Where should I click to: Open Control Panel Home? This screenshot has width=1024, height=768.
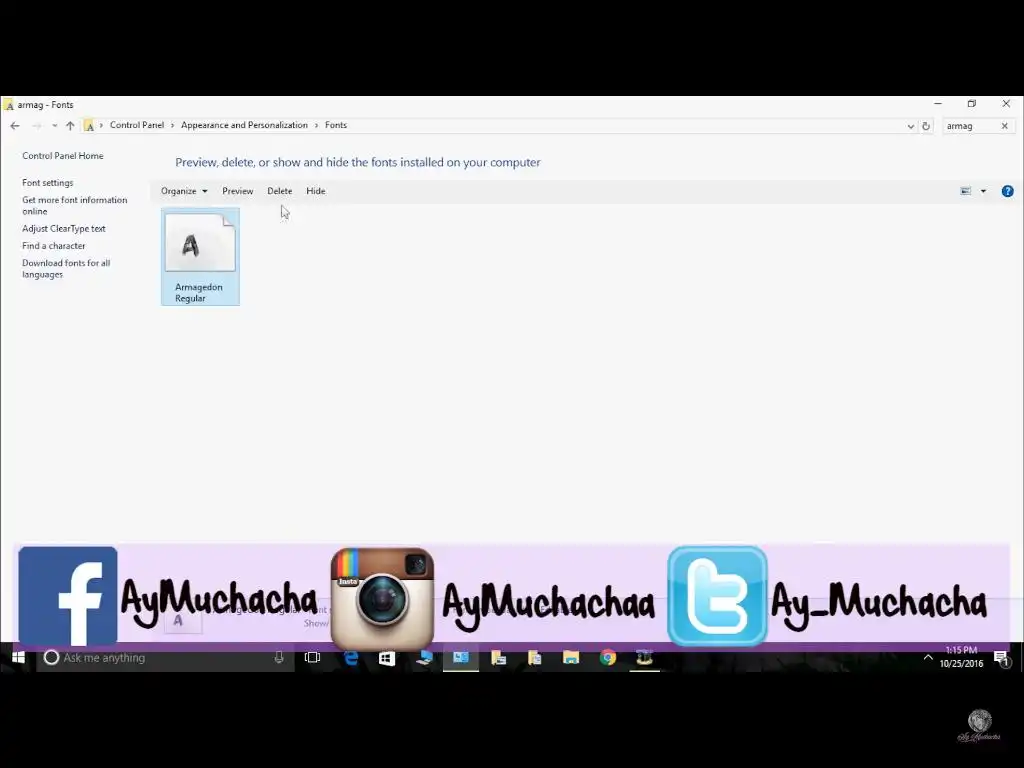pos(63,155)
